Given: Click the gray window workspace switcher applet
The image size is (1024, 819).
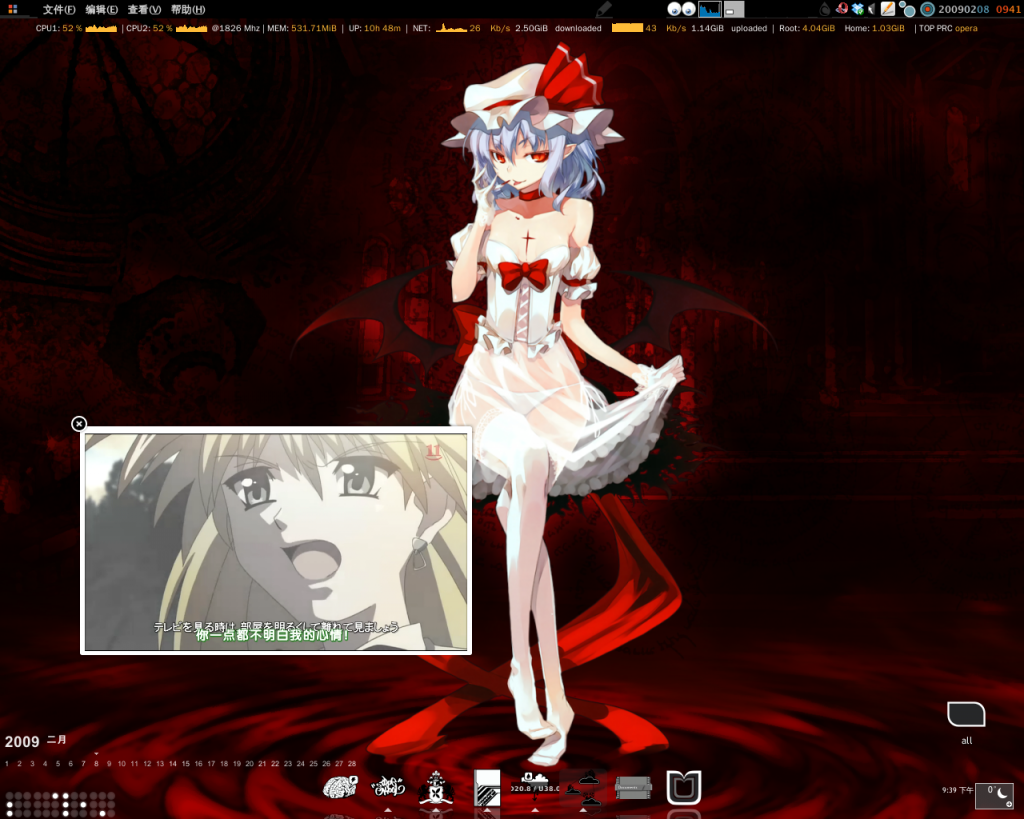Looking at the screenshot, I should point(734,9).
